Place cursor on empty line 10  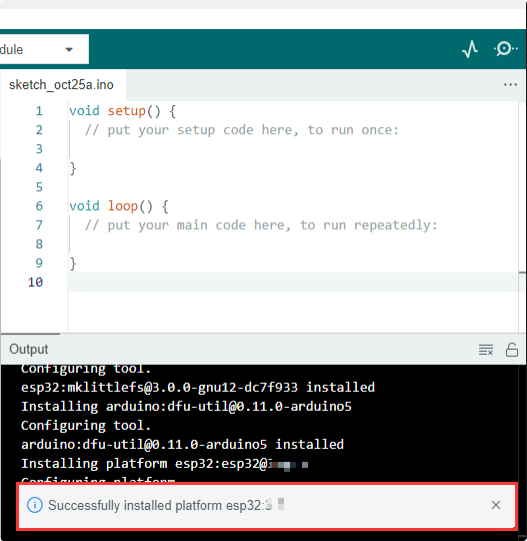[x=293, y=282]
